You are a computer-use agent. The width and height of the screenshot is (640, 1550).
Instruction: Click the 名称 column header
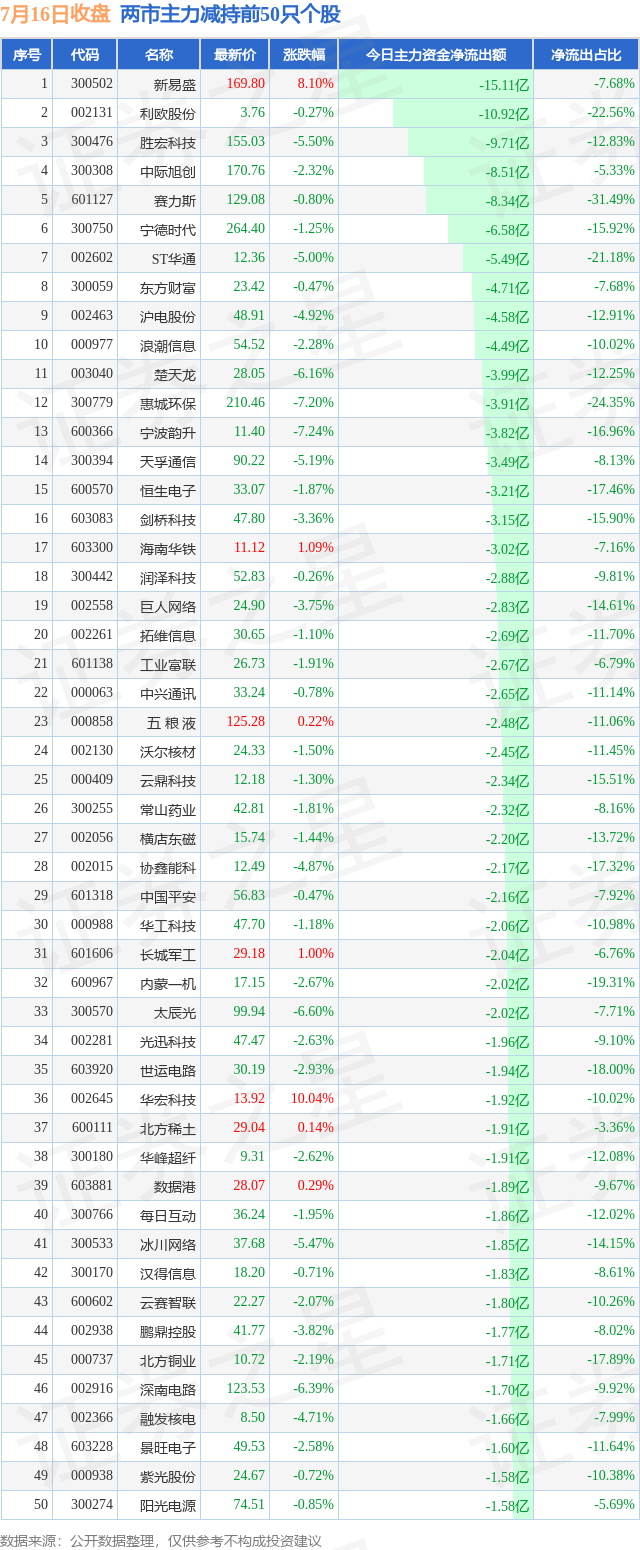159,55
